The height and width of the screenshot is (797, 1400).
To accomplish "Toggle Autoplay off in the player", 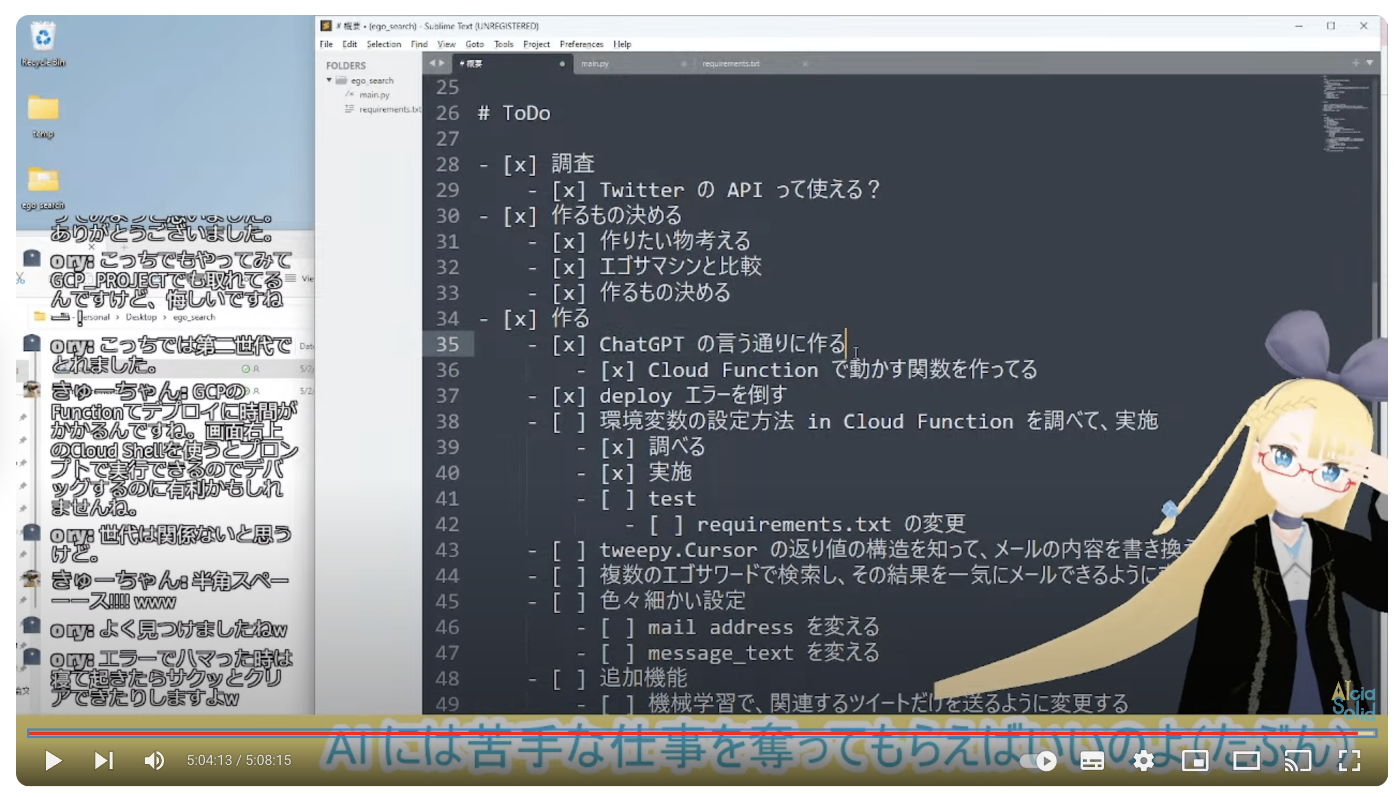I will click(1038, 760).
